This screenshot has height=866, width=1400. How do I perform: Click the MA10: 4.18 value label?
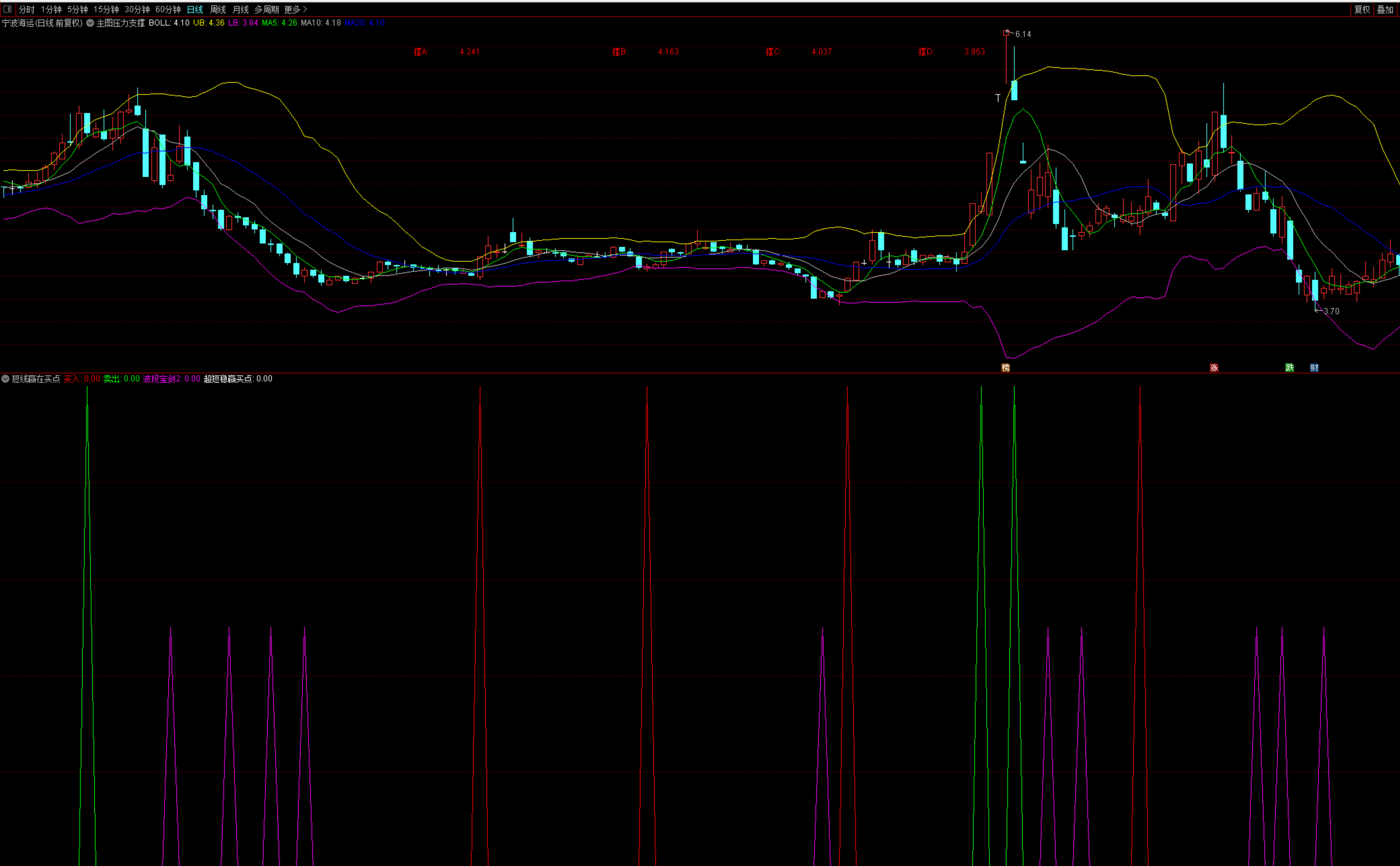click(x=321, y=23)
